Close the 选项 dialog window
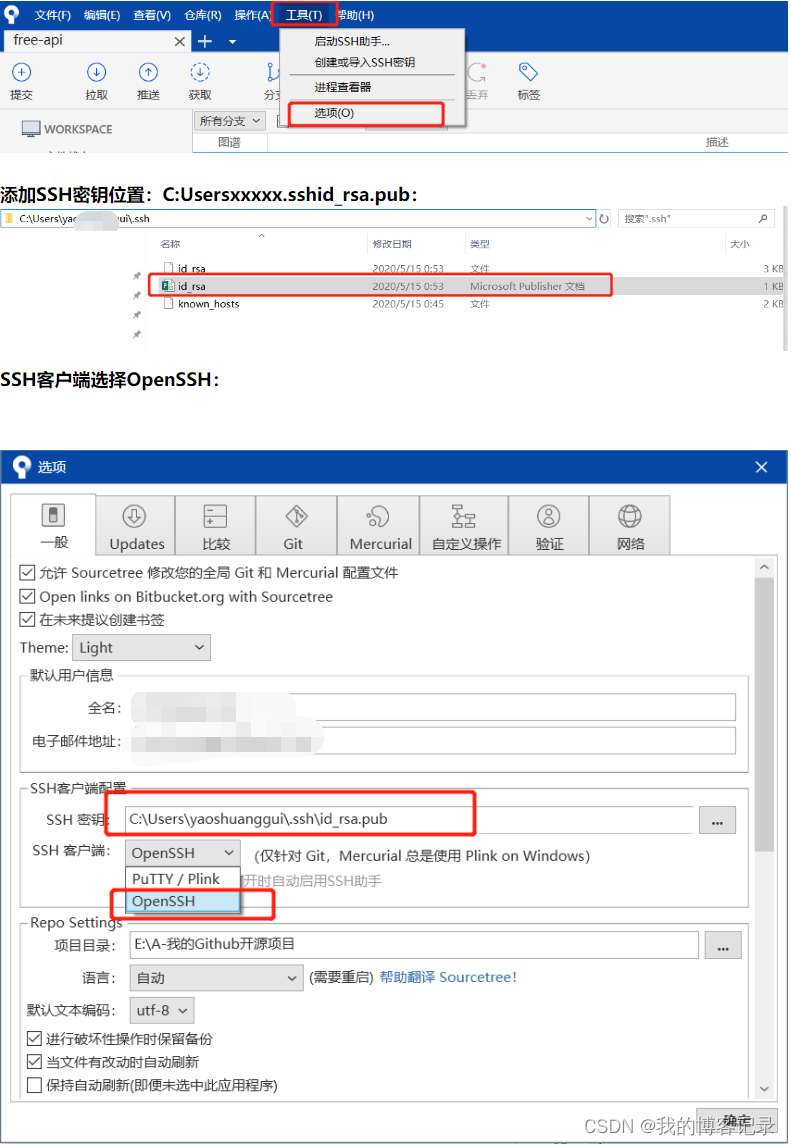Screen dimensions: 791x1145 (761, 467)
